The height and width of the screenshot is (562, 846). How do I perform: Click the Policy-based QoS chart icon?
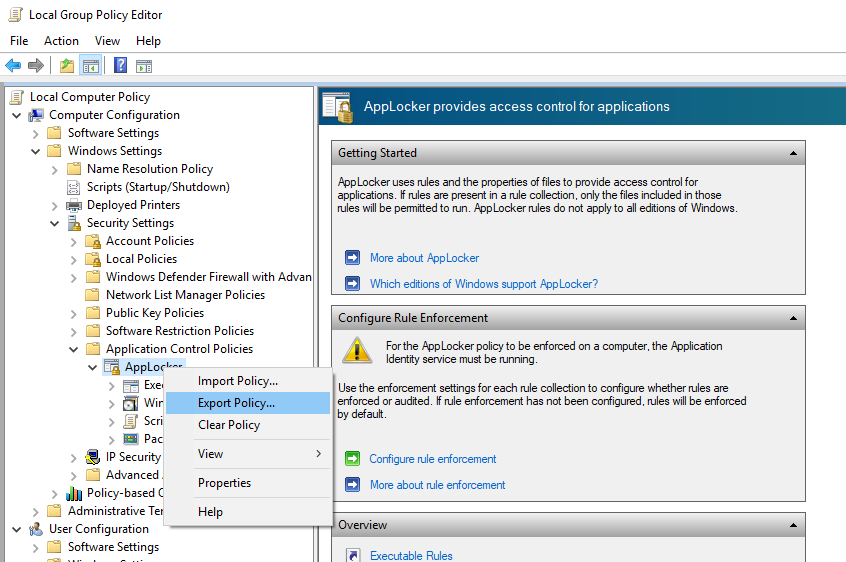tap(74, 493)
